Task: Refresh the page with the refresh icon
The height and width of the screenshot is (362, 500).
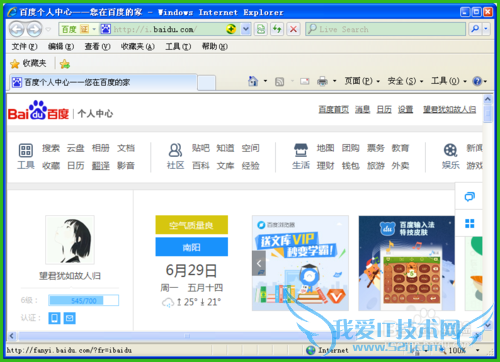Action: 277,29
